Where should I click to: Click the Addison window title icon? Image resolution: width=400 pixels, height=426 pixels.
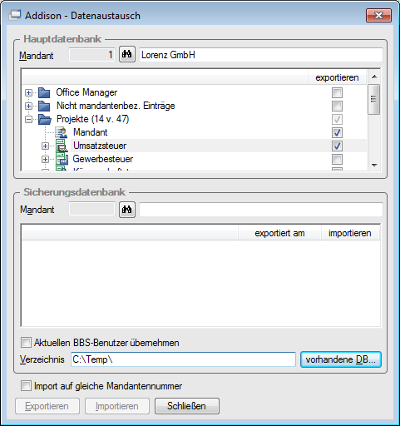coord(15,15)
